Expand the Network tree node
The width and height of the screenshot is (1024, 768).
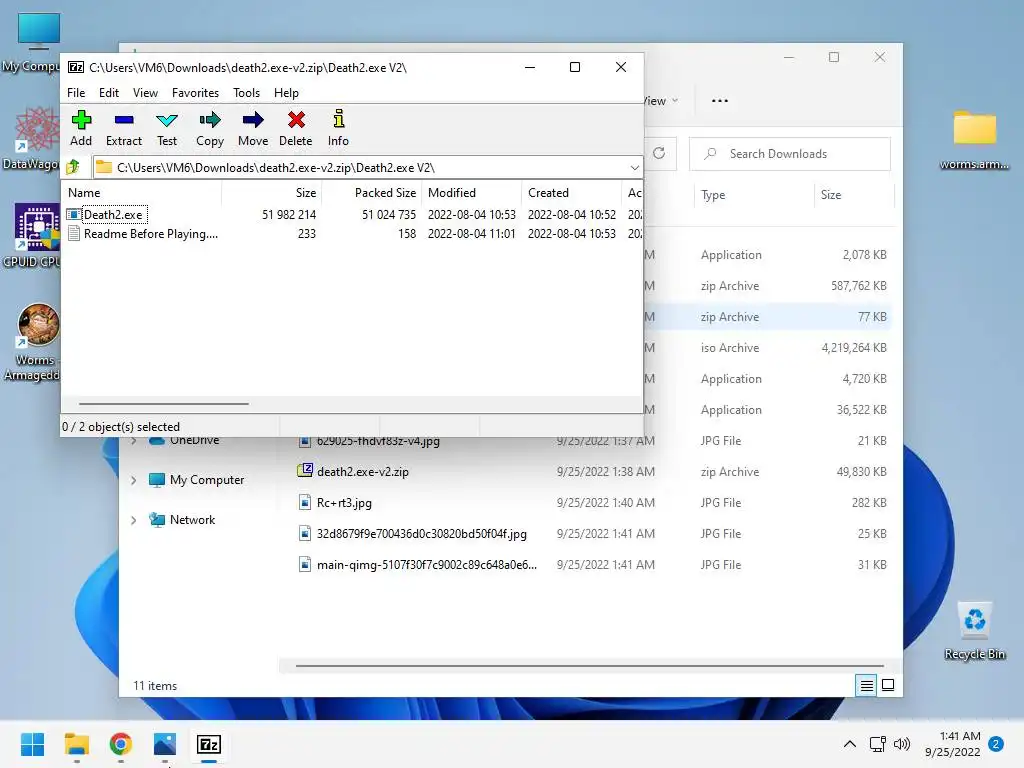(134, 520)
